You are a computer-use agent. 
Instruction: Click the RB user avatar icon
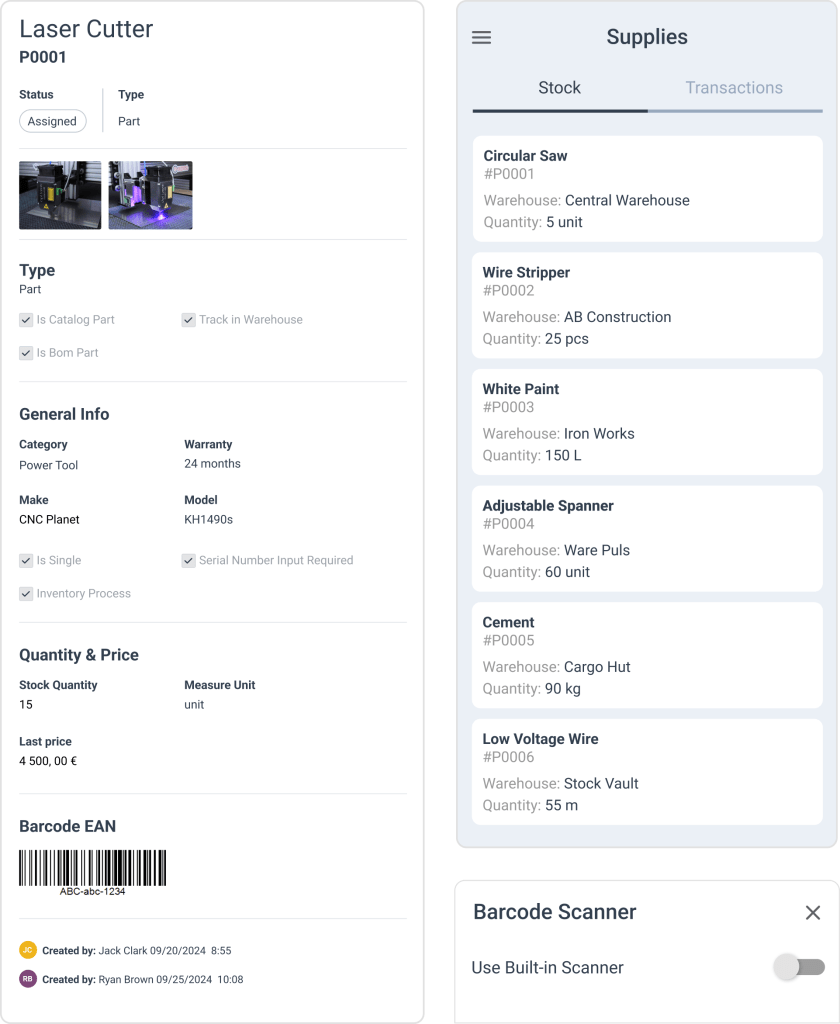click(28, 979)
